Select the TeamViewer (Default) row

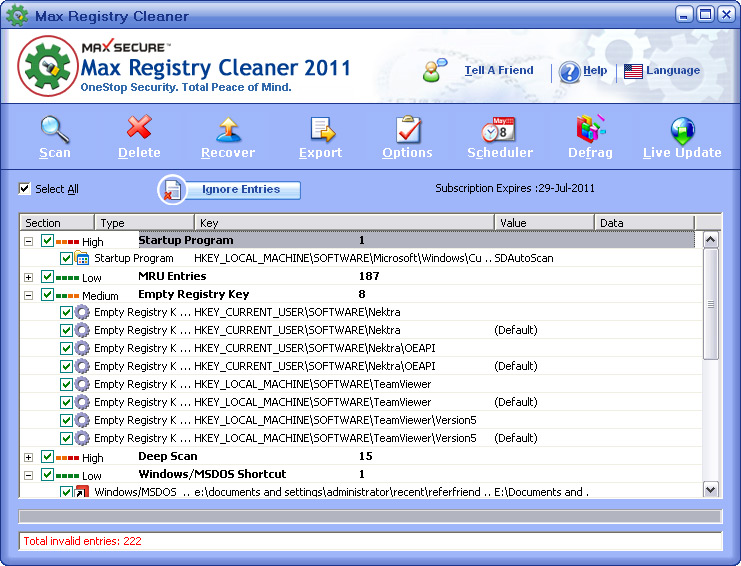(x=361, y=403)
